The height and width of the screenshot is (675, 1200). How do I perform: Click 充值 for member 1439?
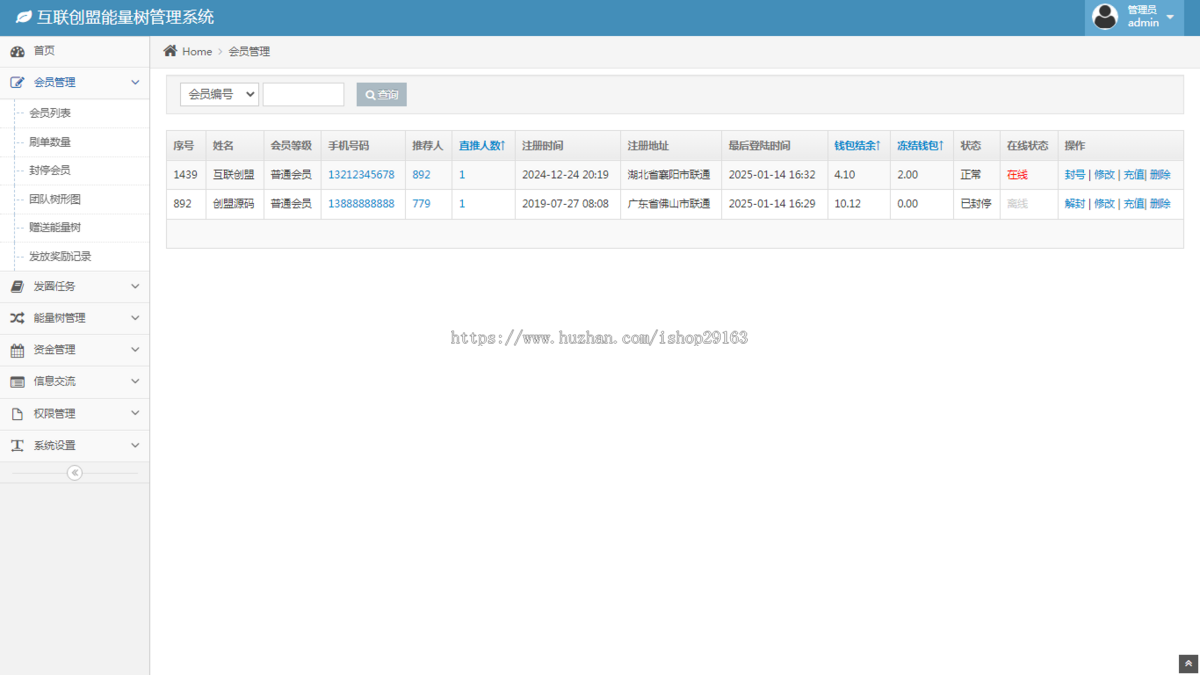pyautogui.click(x=1133, y=175)
